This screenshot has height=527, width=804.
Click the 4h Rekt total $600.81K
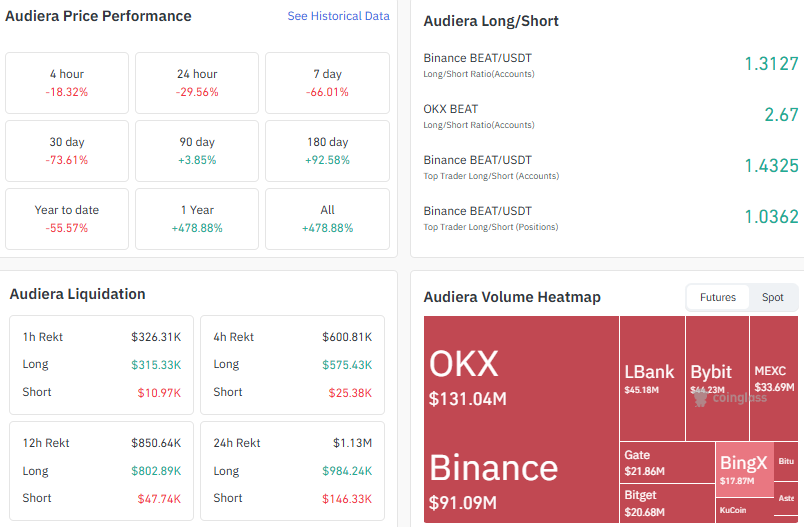coord(347,337)
